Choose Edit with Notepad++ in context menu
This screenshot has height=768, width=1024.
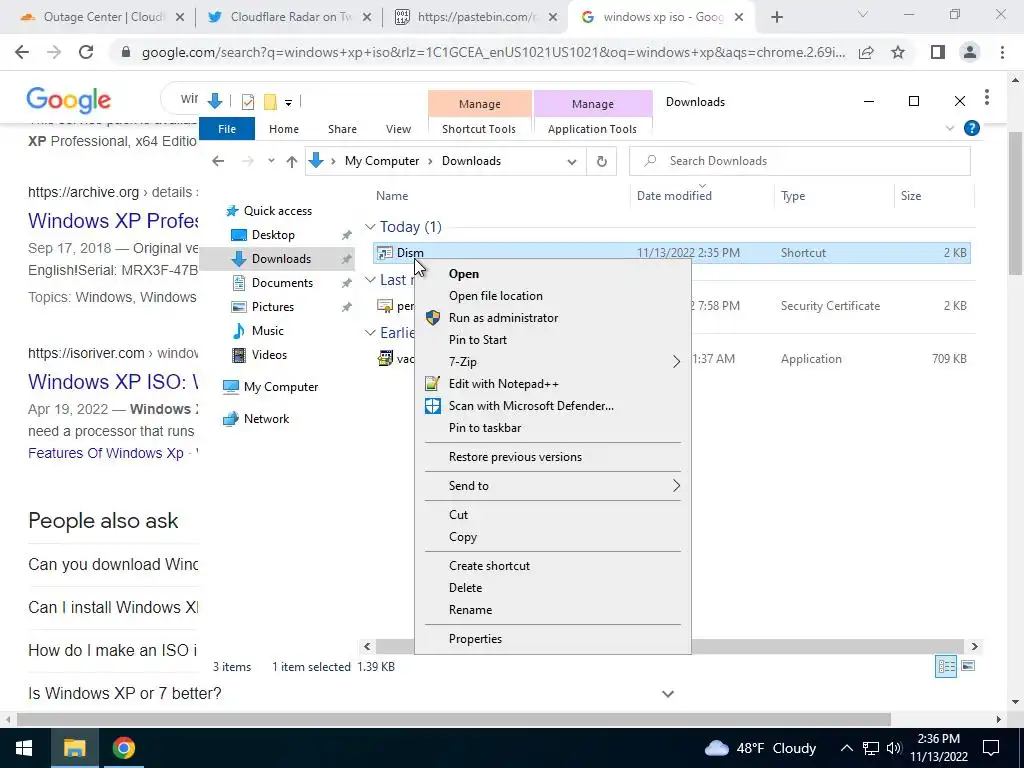552,384
